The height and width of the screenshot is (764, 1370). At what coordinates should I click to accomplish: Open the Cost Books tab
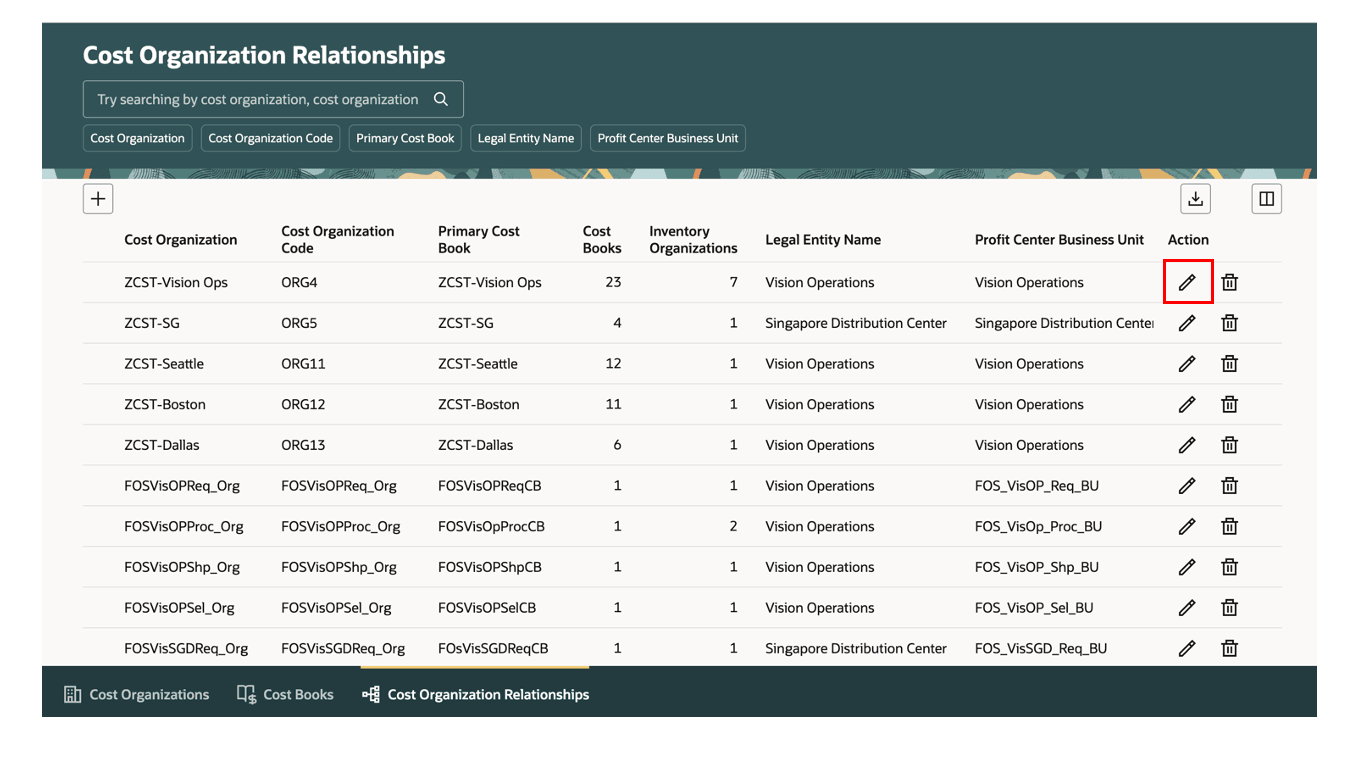coord(286,694)
